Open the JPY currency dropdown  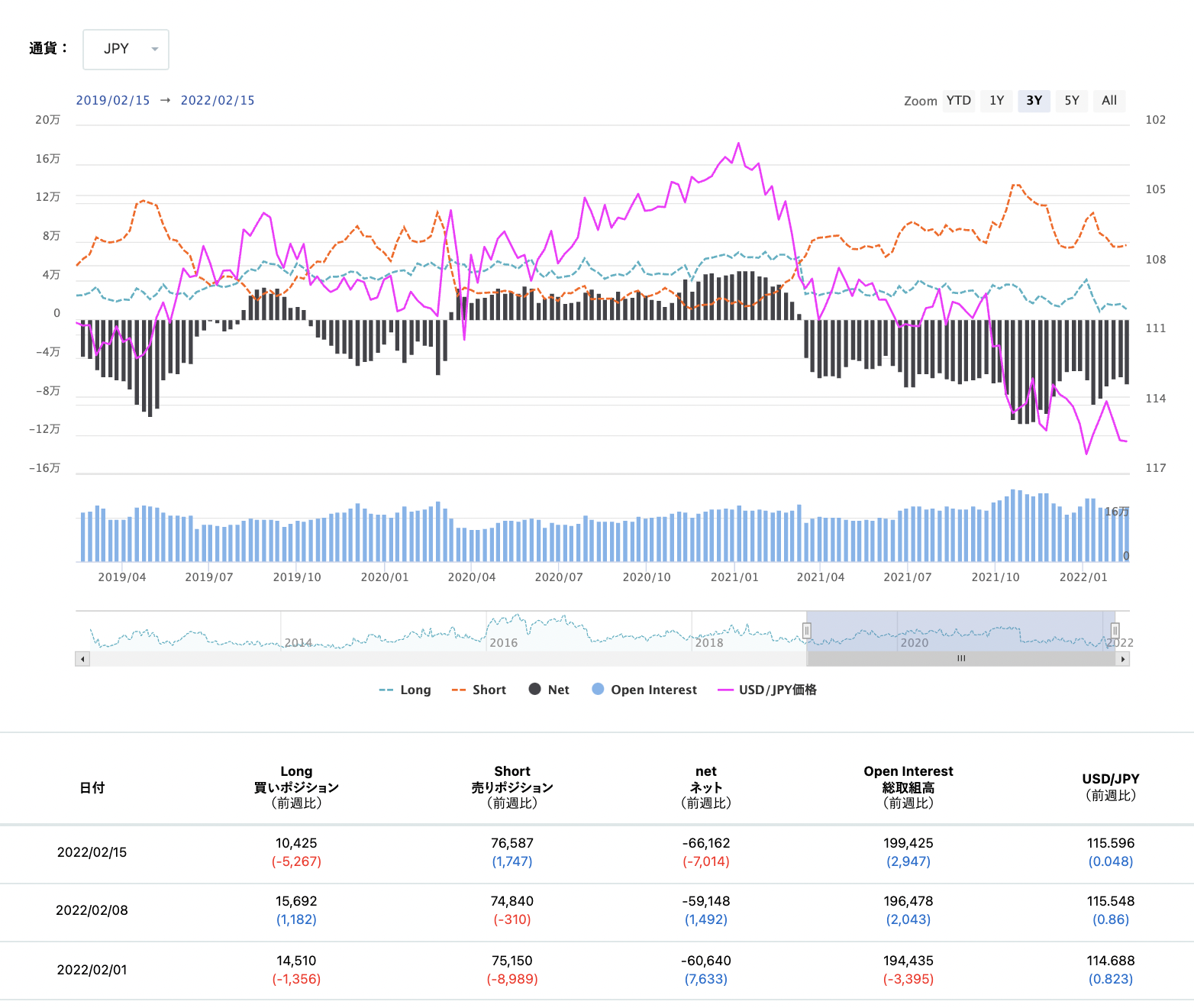(x=126, y=50)
